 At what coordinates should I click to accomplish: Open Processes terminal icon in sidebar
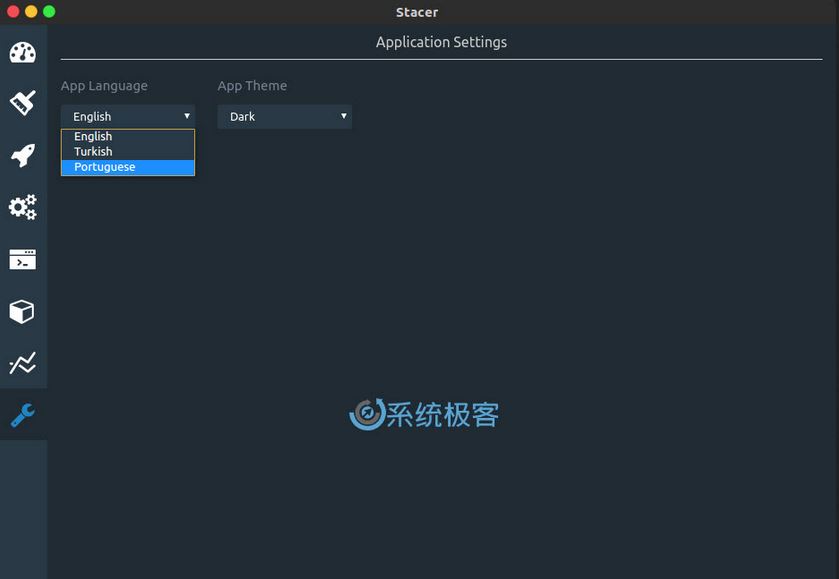(22, 260)
